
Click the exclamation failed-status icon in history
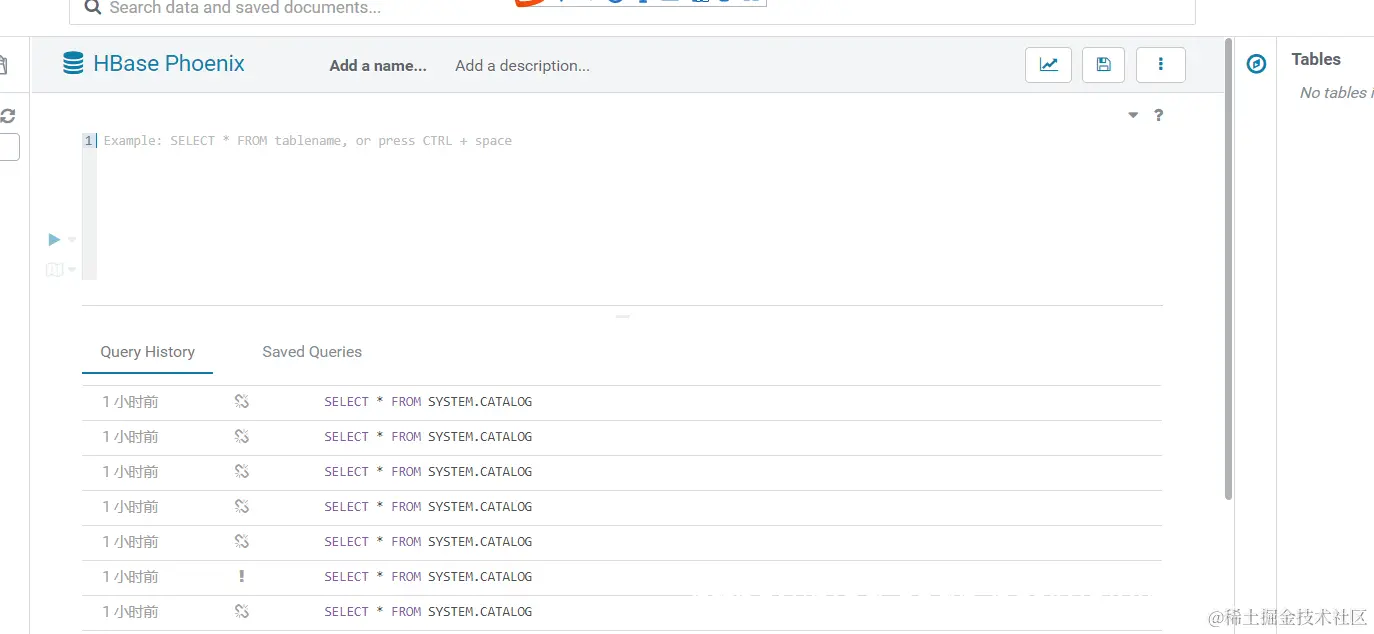[241, 576]
